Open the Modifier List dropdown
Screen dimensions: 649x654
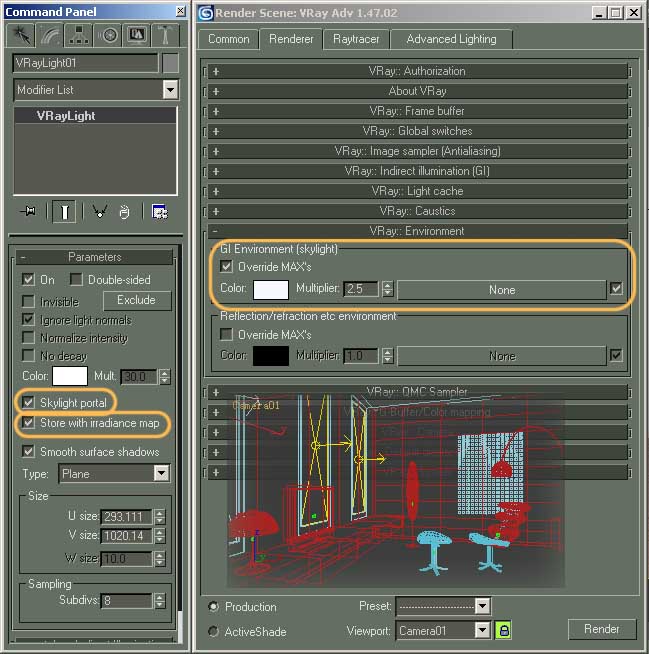tap(171, 90)
